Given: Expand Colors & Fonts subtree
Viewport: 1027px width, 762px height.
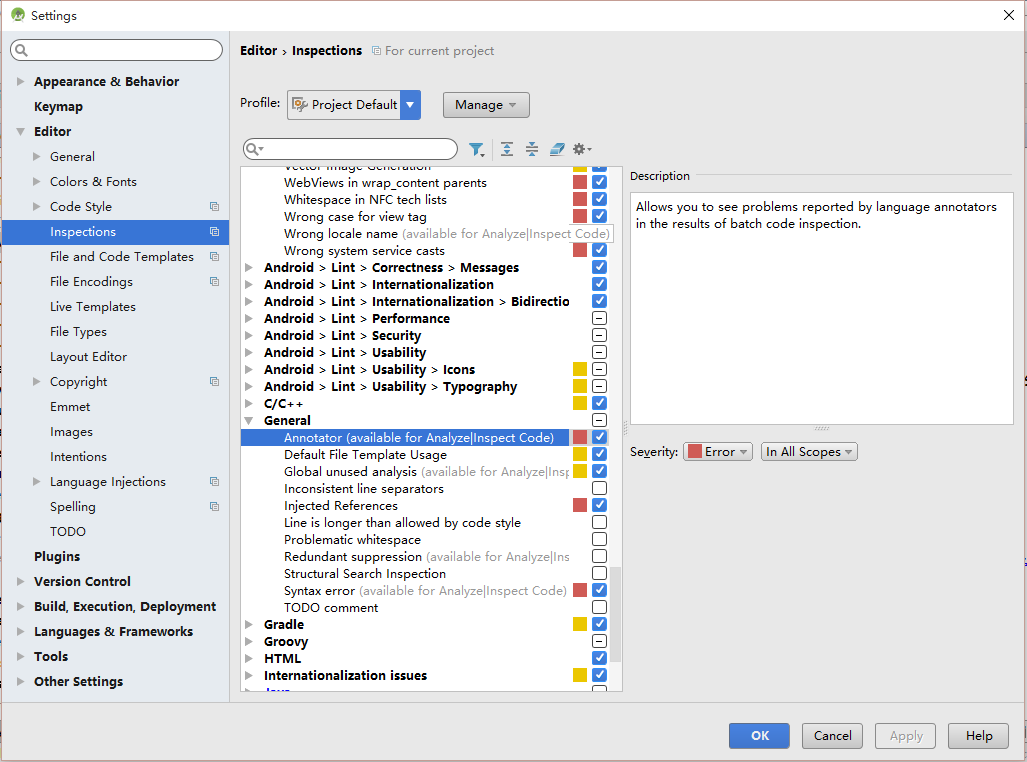Looking at the screenshot, I should click(x=37, y=181).
